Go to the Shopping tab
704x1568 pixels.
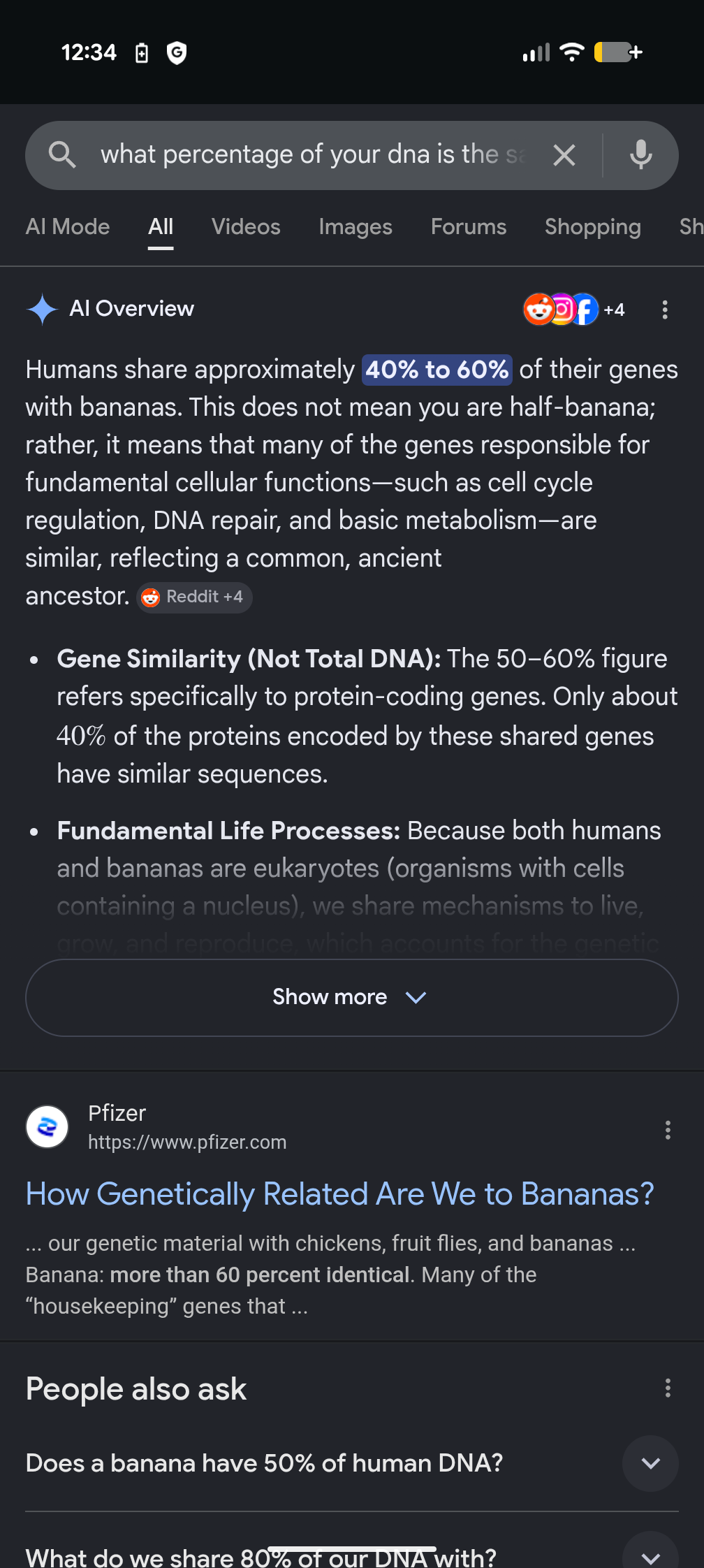[592, 227]
